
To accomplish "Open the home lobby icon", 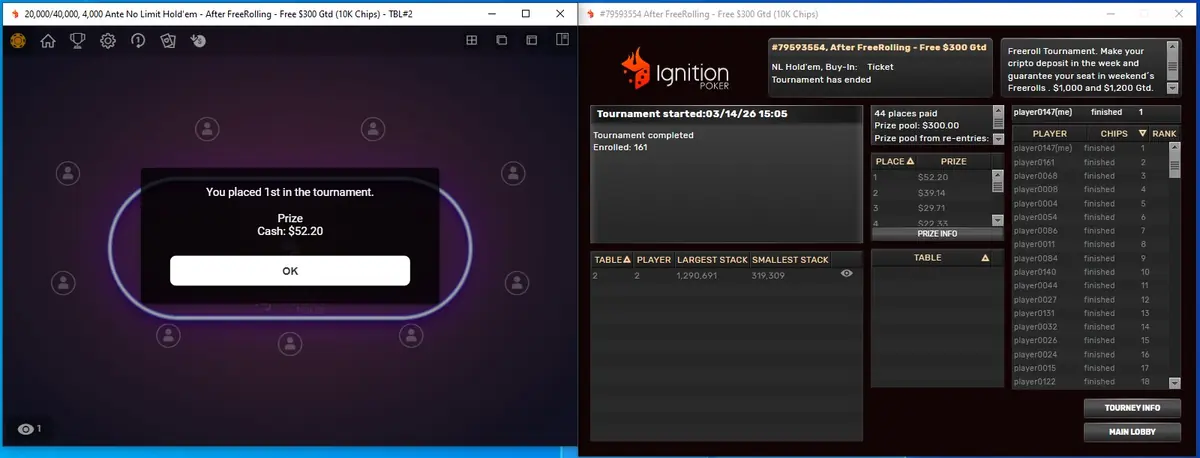I will 47,41.
